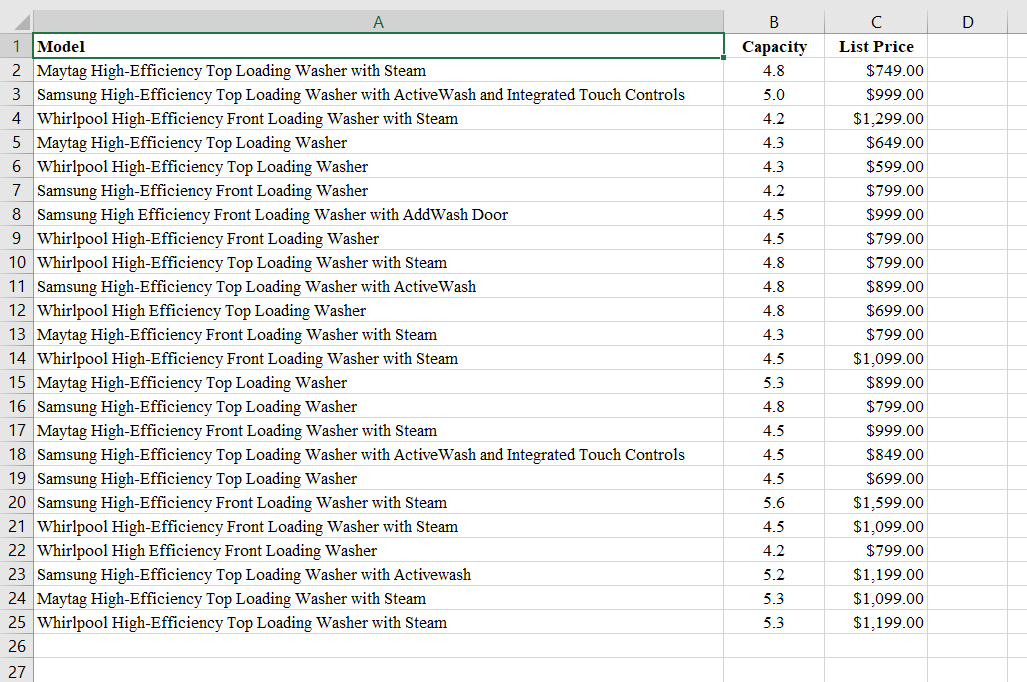The image size is (1027, 682).
Task: Click Maytag Top Loading Washer cell in row 15
Action: [x=378, y=383]
